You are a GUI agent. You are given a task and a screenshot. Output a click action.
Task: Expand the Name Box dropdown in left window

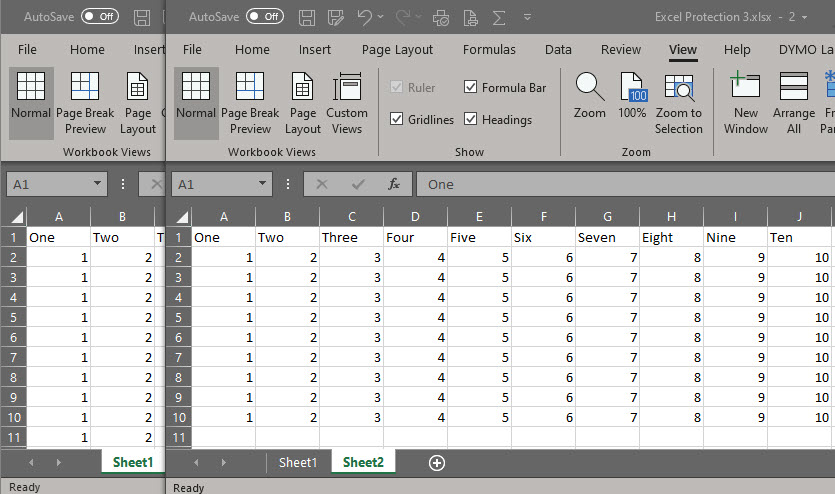click(97, 183)
